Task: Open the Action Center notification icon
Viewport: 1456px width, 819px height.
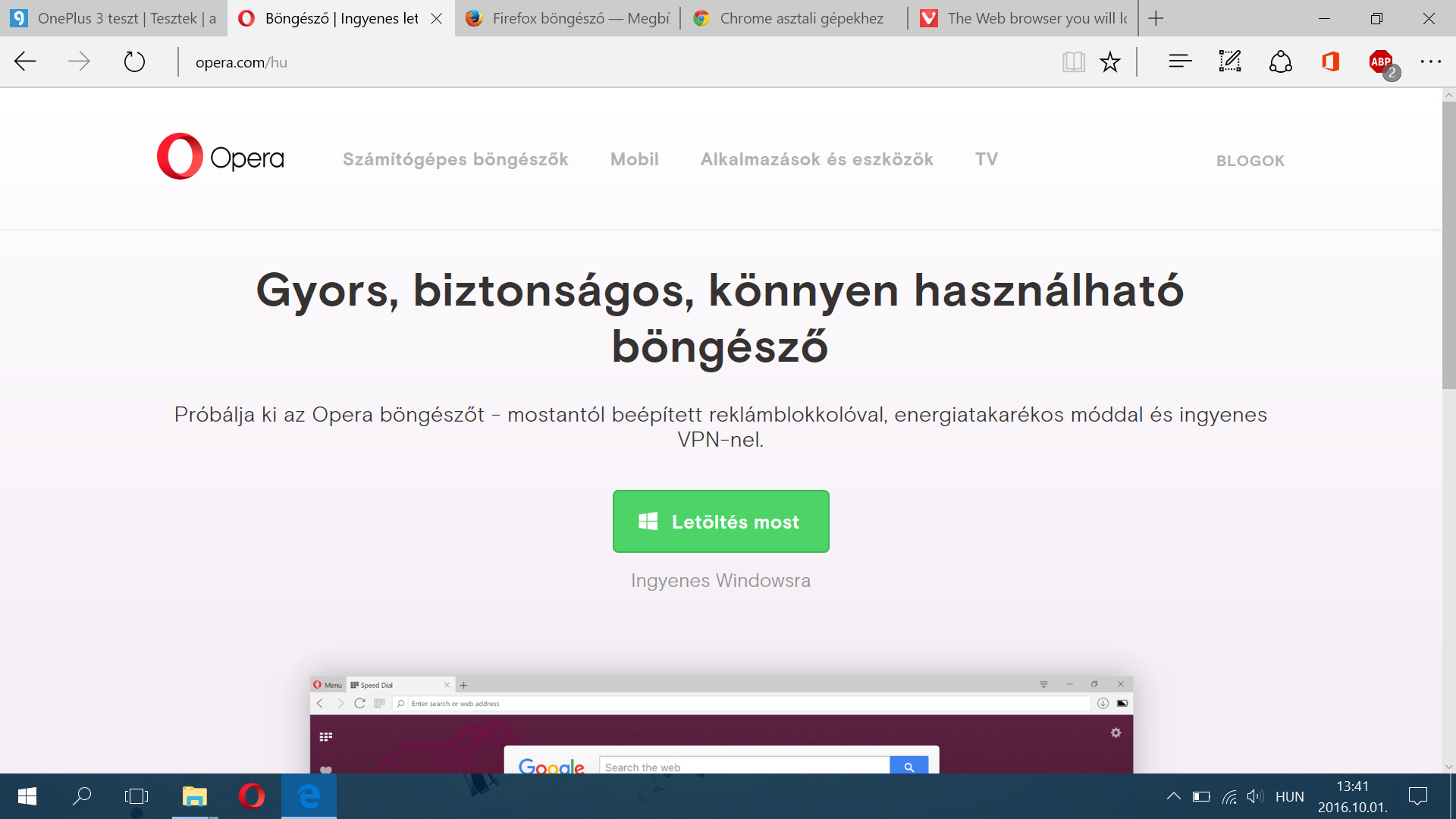Action: [1418, 796]
